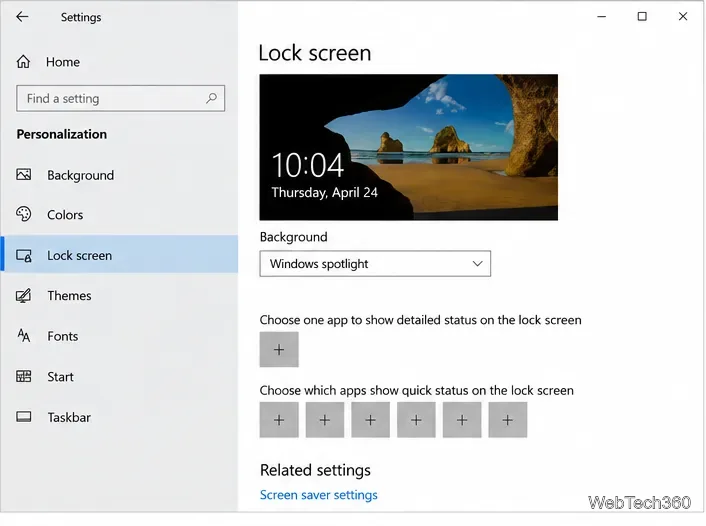Open the Colors page
This screenshot has width=706, height=526.
(119, 214)
